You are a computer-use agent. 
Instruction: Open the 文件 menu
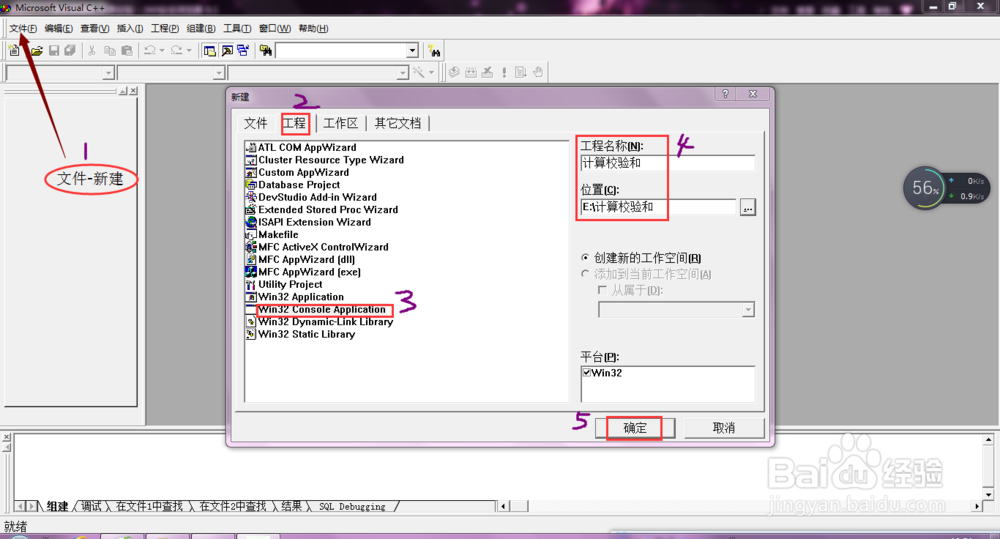(x=23, y=28)
